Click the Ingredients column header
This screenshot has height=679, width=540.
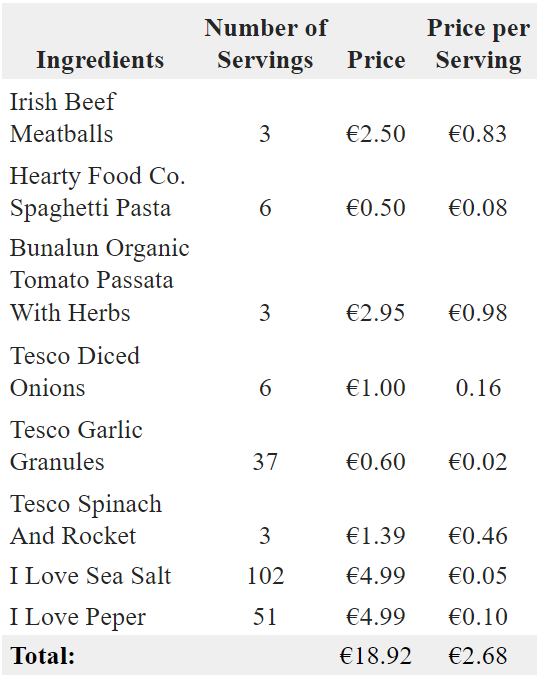(x=100, y=60)
